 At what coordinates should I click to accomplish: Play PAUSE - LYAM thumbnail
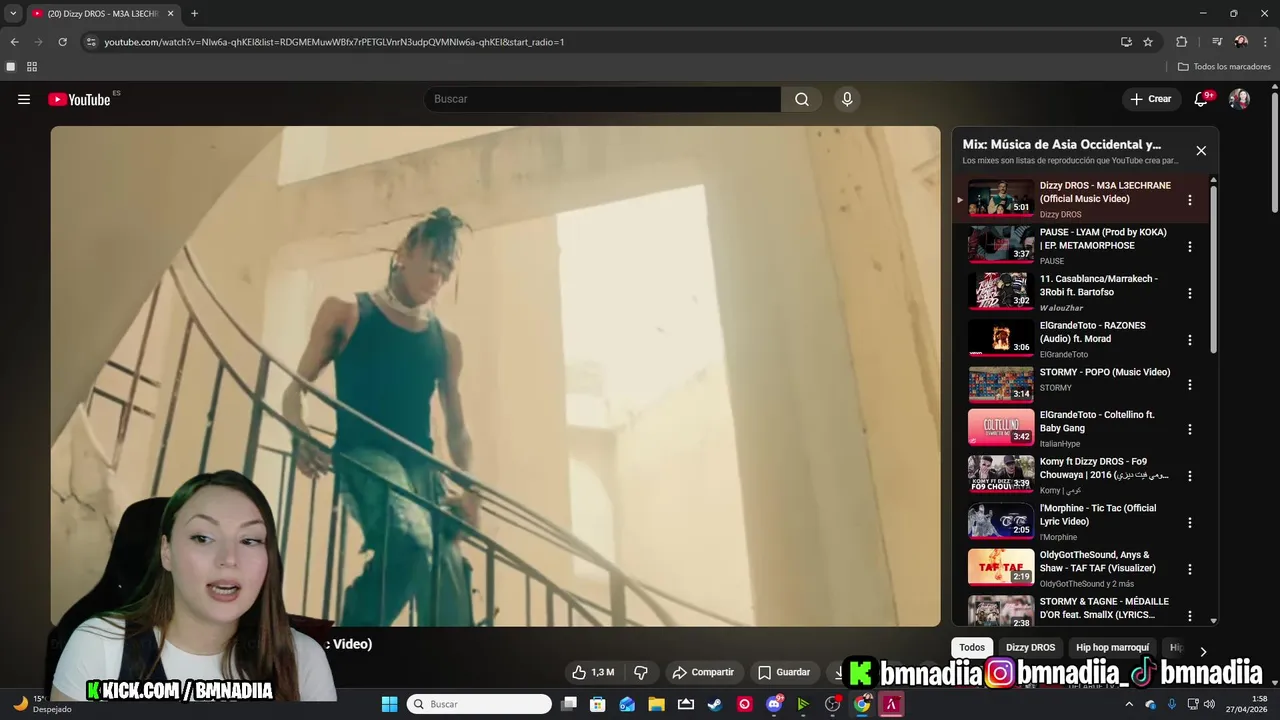pyautogui.click(x=1000, y=244)
